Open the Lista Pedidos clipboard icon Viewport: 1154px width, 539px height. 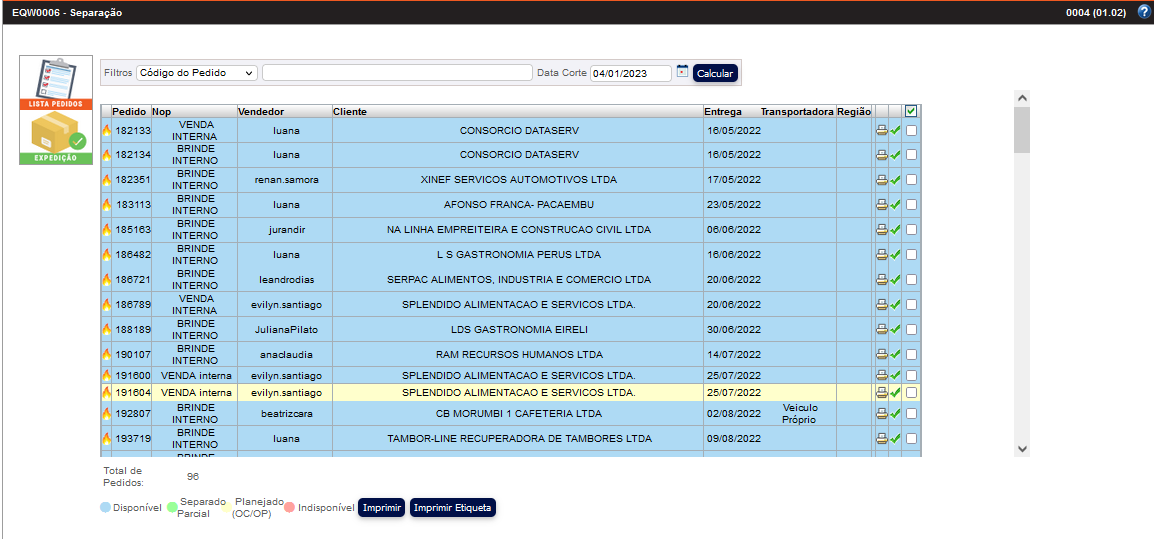click(56, 82)
